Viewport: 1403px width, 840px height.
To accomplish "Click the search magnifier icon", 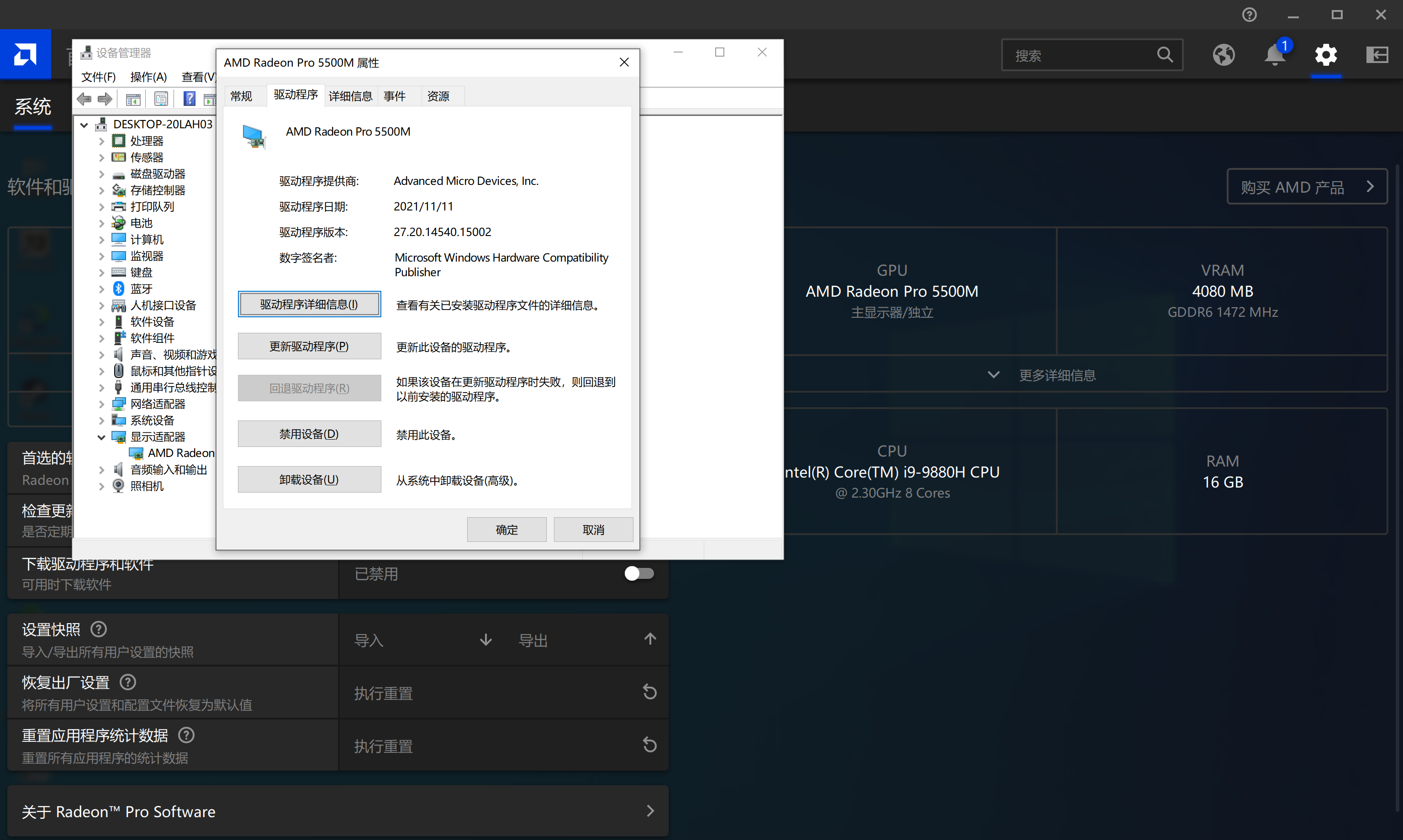I will pyautogui.click(x=1165, y=55).
